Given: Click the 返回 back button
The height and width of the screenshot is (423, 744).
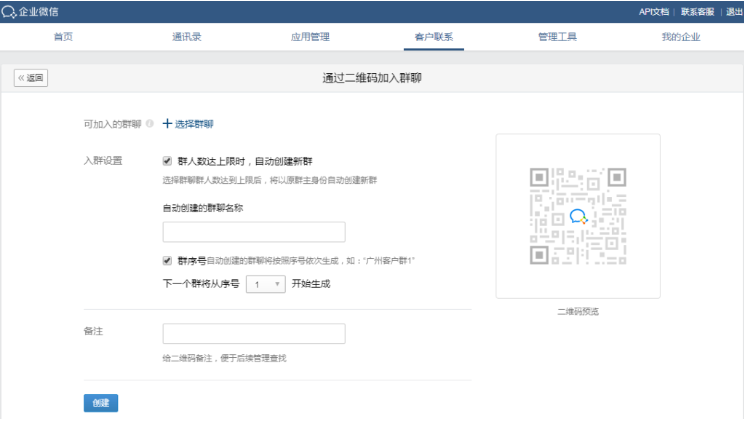Looking at the screenshot, I should point(31,78).
